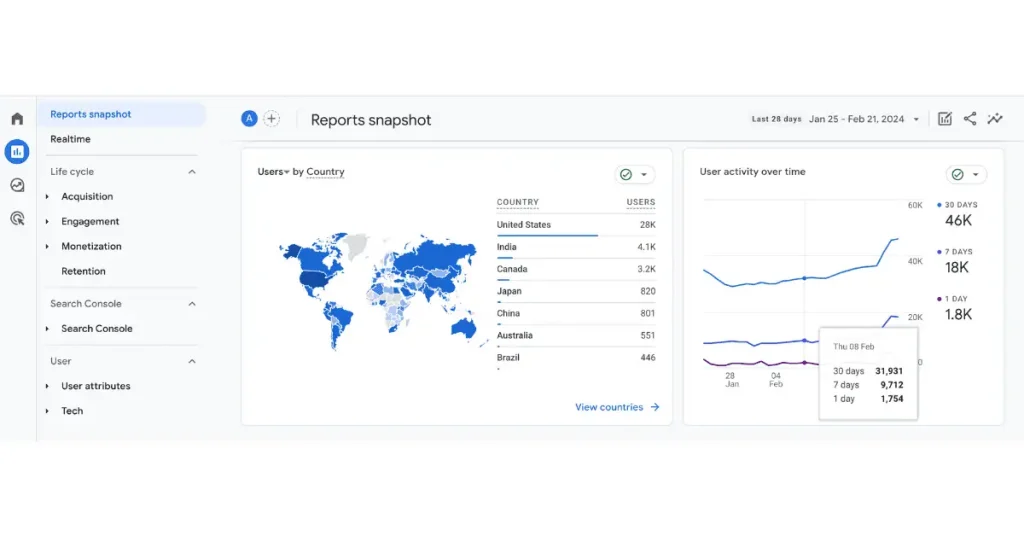This screenshot has width=1024, height=536.
Task: Open User attributes reports
Action: tap(96, 386)
